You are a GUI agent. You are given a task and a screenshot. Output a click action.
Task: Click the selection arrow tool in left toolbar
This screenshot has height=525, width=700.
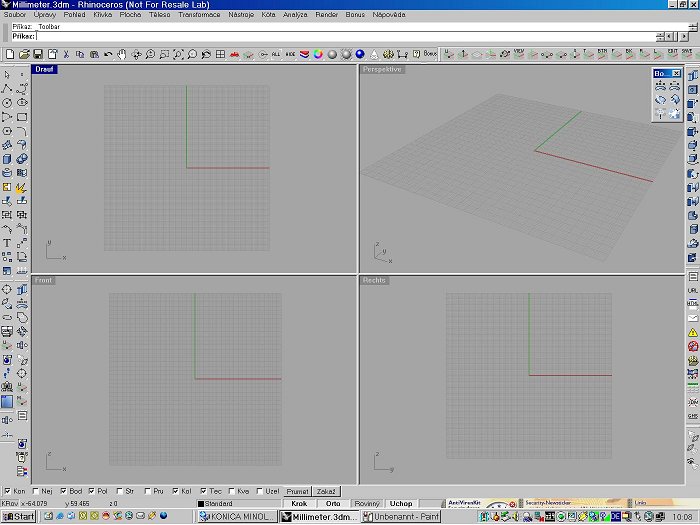(x=7, y=75)
